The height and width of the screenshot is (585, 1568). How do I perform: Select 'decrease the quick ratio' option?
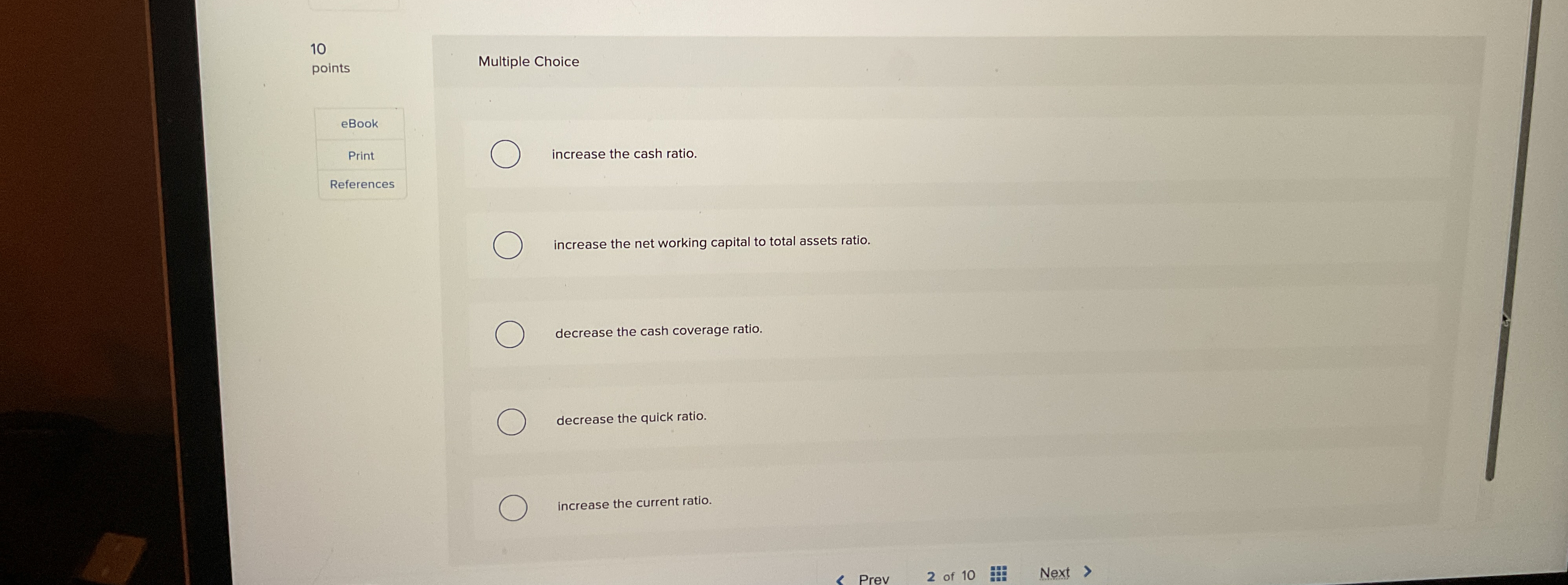[512, 420]
